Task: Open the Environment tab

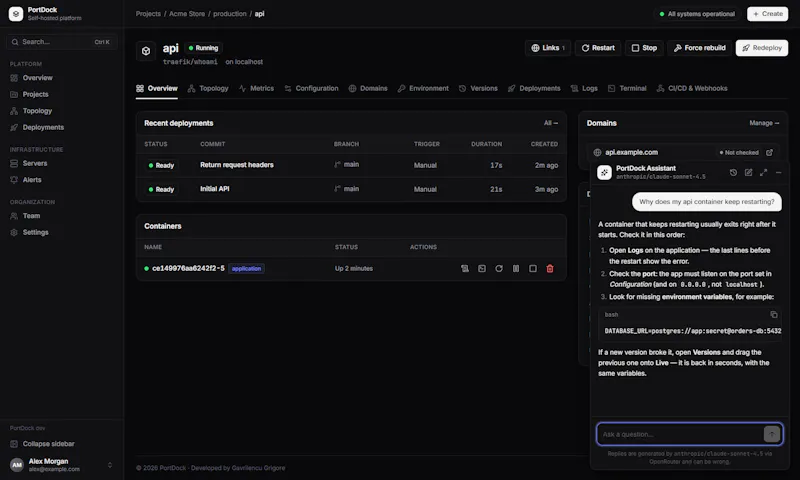Action: [423, 88]
